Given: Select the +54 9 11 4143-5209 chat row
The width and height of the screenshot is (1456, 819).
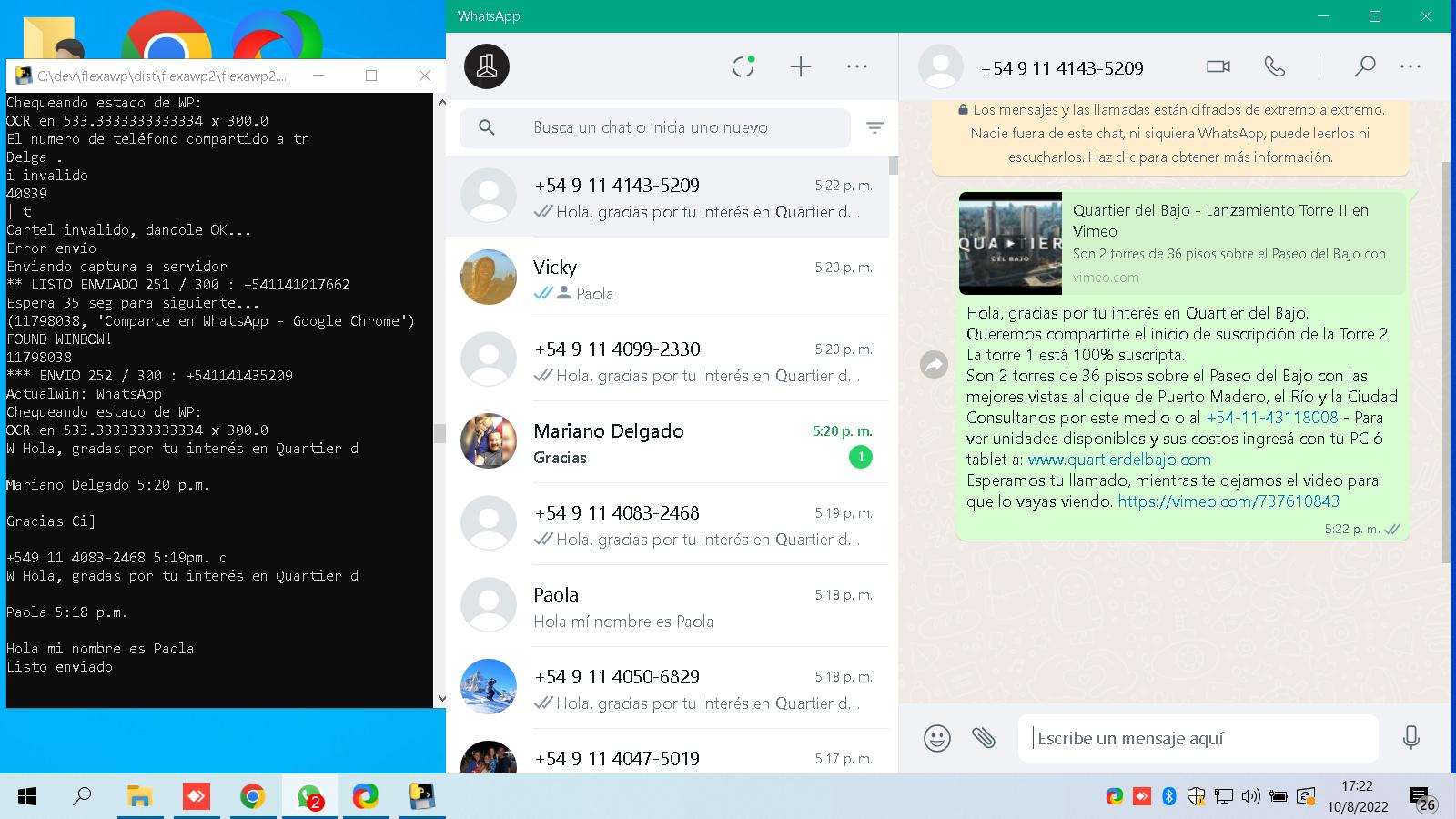Looking at the screenshot, I should [667, 197].
